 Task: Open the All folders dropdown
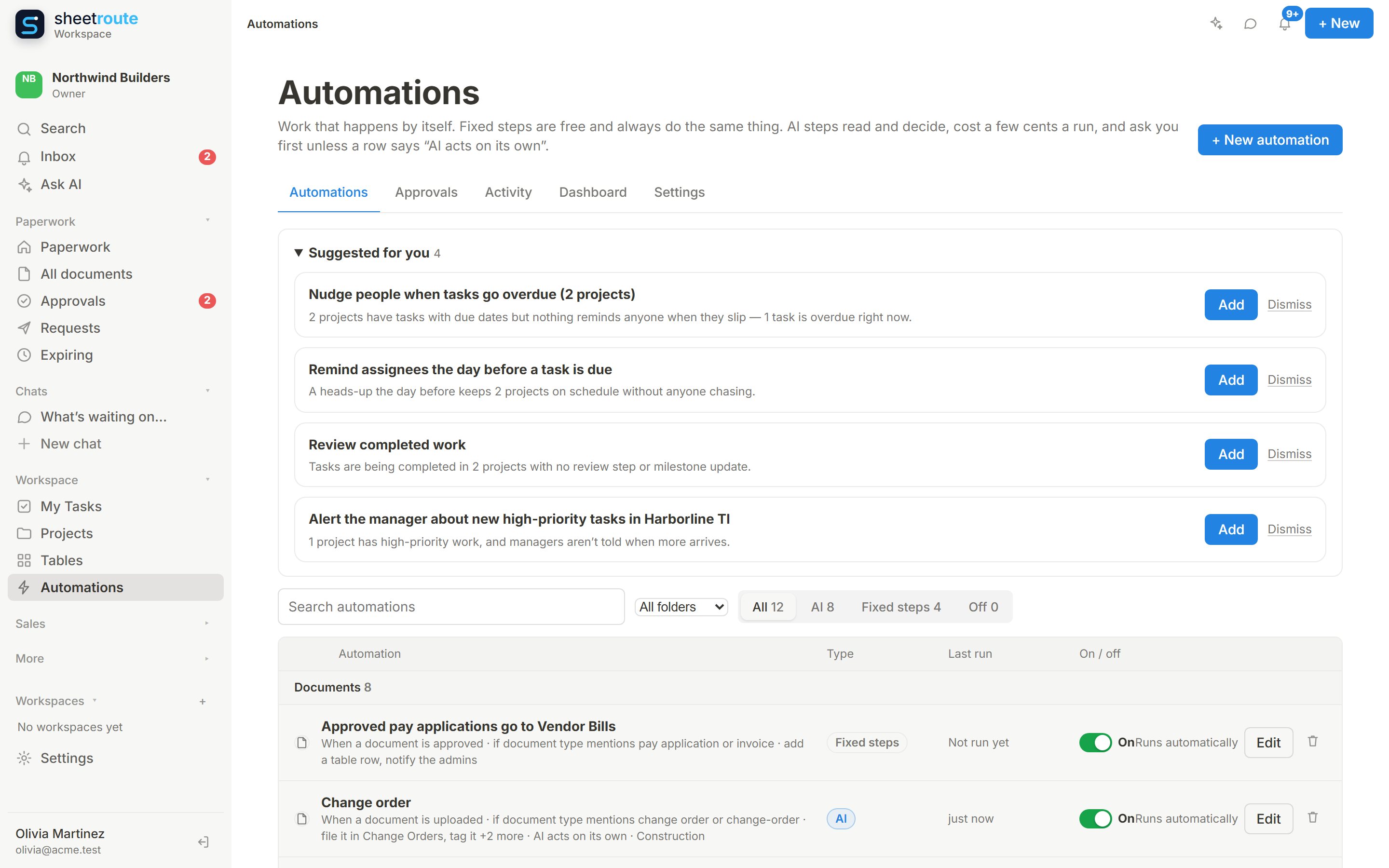coord(681,607)
